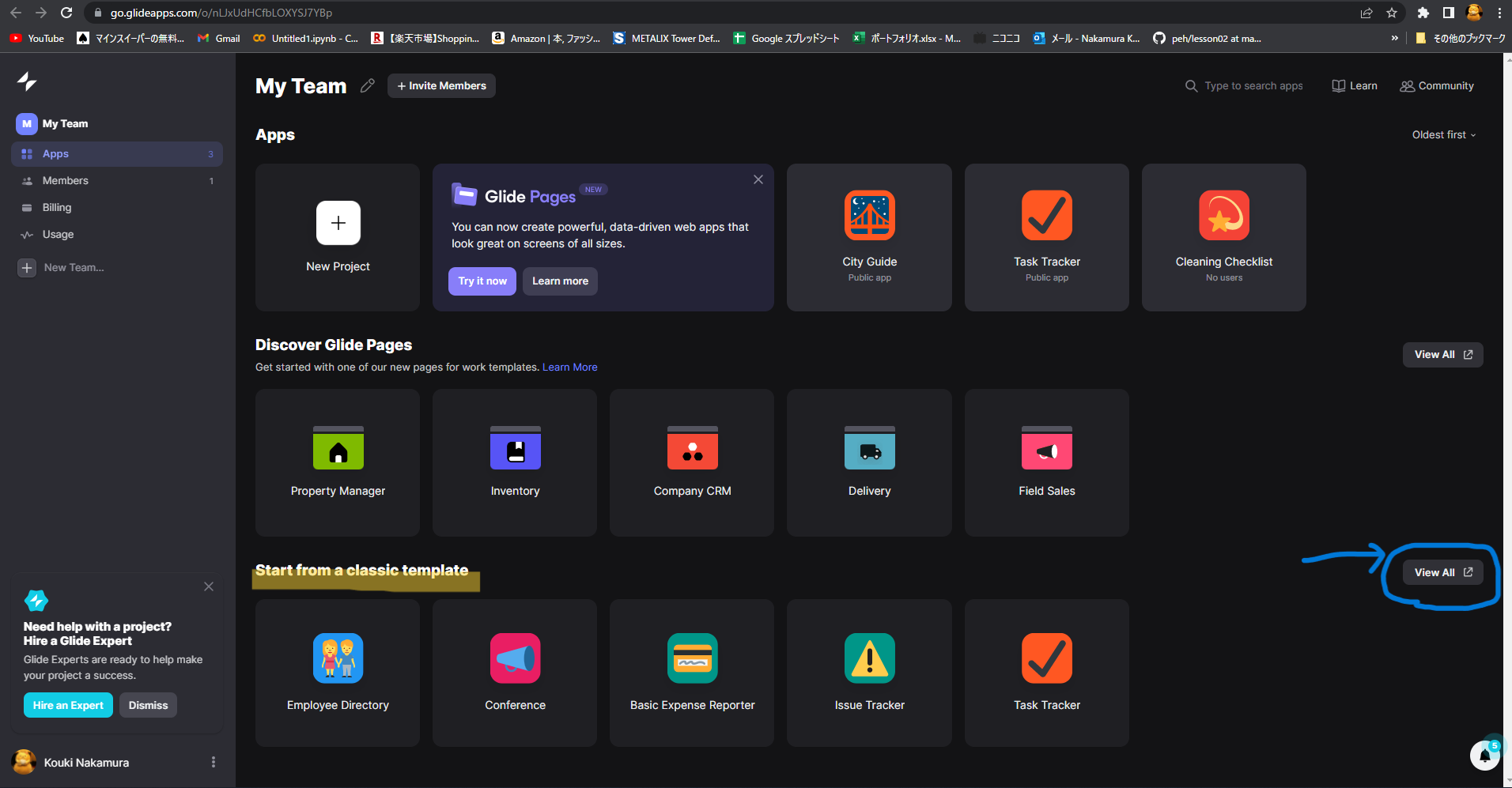Click the Dismiss button

[x=148, y=705]
